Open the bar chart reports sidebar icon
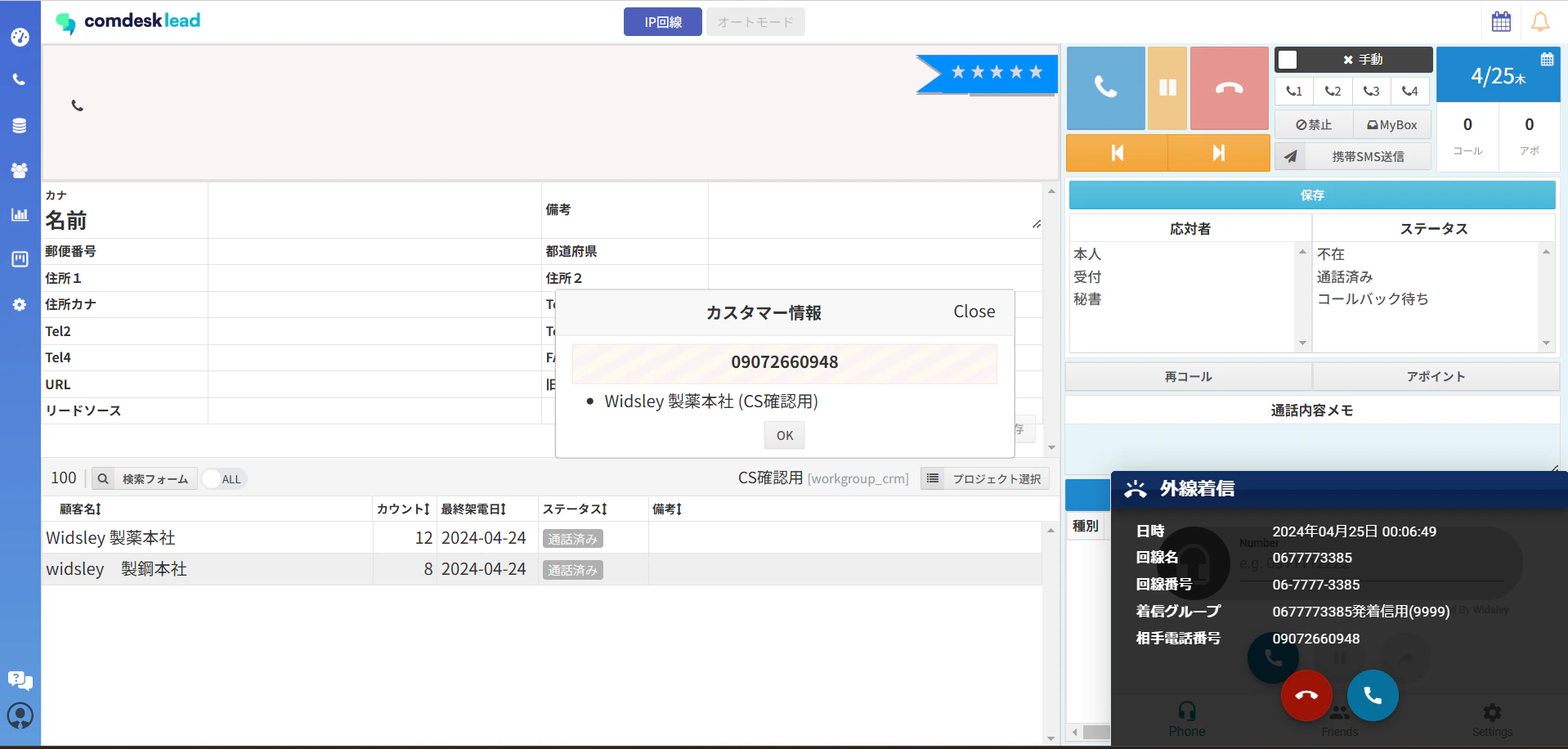The image size is (1568, 749). point(20,214)
